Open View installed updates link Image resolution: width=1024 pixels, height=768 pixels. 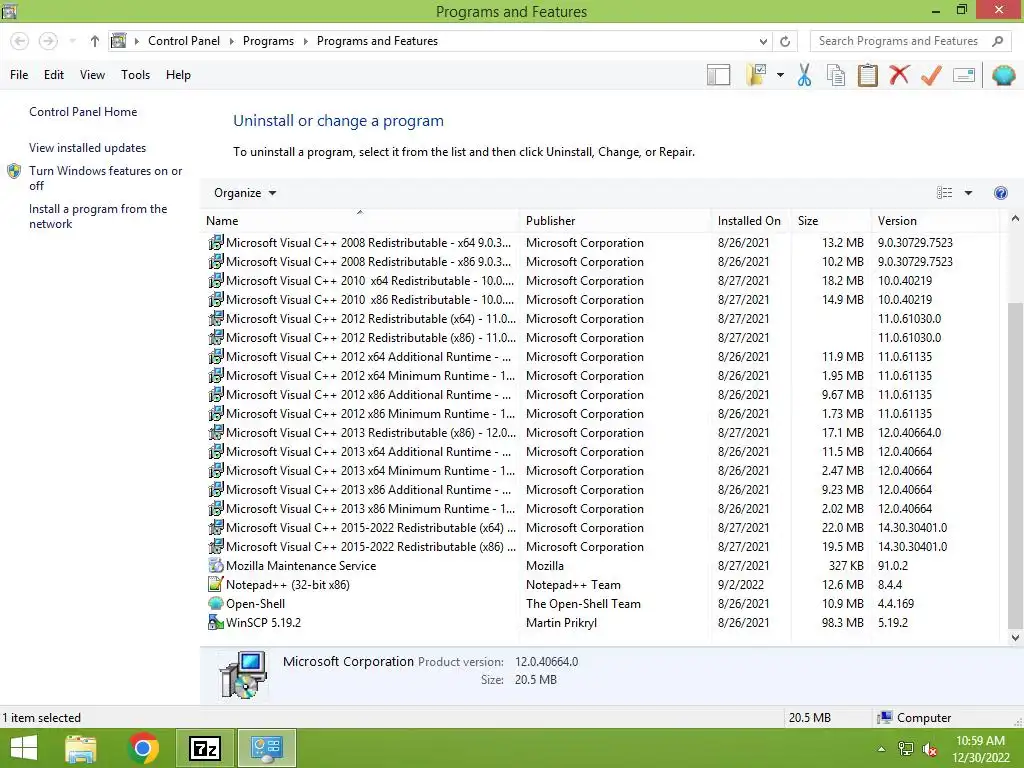point(88,148)
